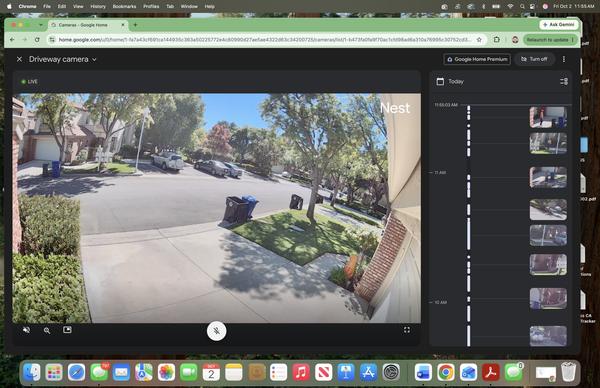Viewport: 600px width, 388px height.
Task: Open Spotlight search in menu bar
Action: pyautogui.click(x=522, y=7)
